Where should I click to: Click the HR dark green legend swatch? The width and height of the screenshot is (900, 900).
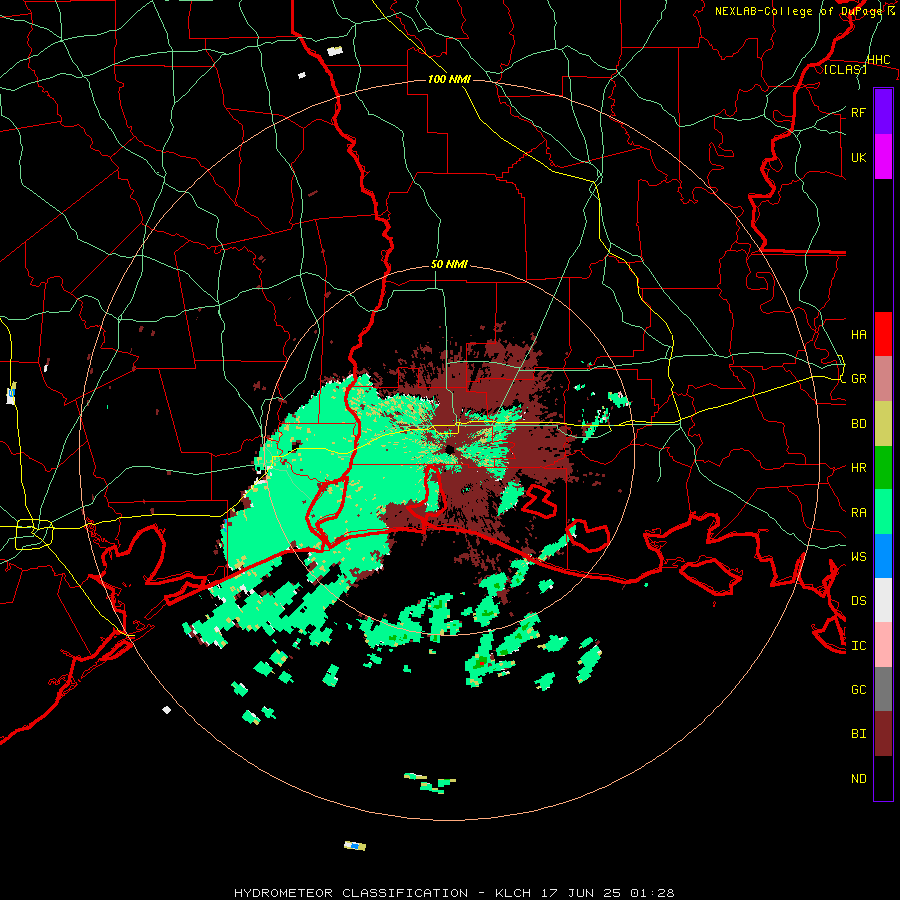883,468
